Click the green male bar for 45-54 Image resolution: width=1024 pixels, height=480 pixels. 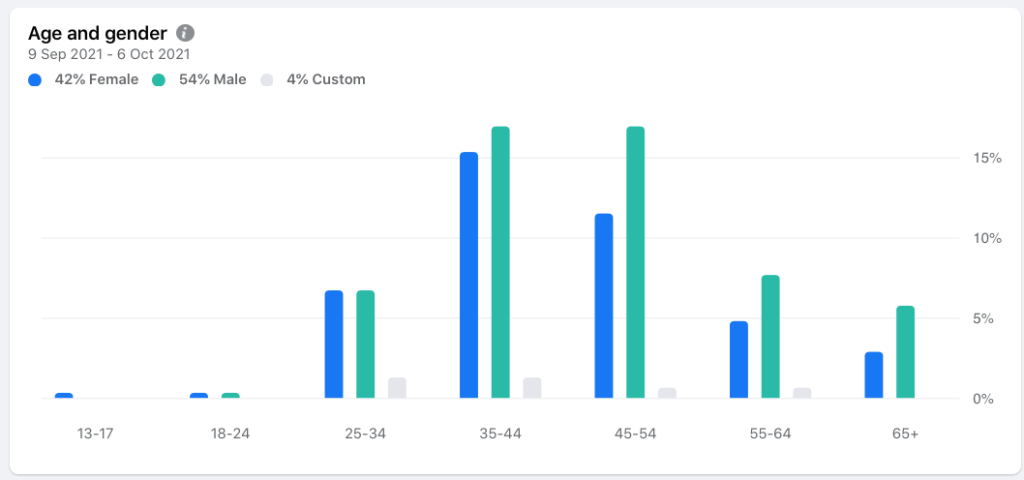[x=635, y=262]
